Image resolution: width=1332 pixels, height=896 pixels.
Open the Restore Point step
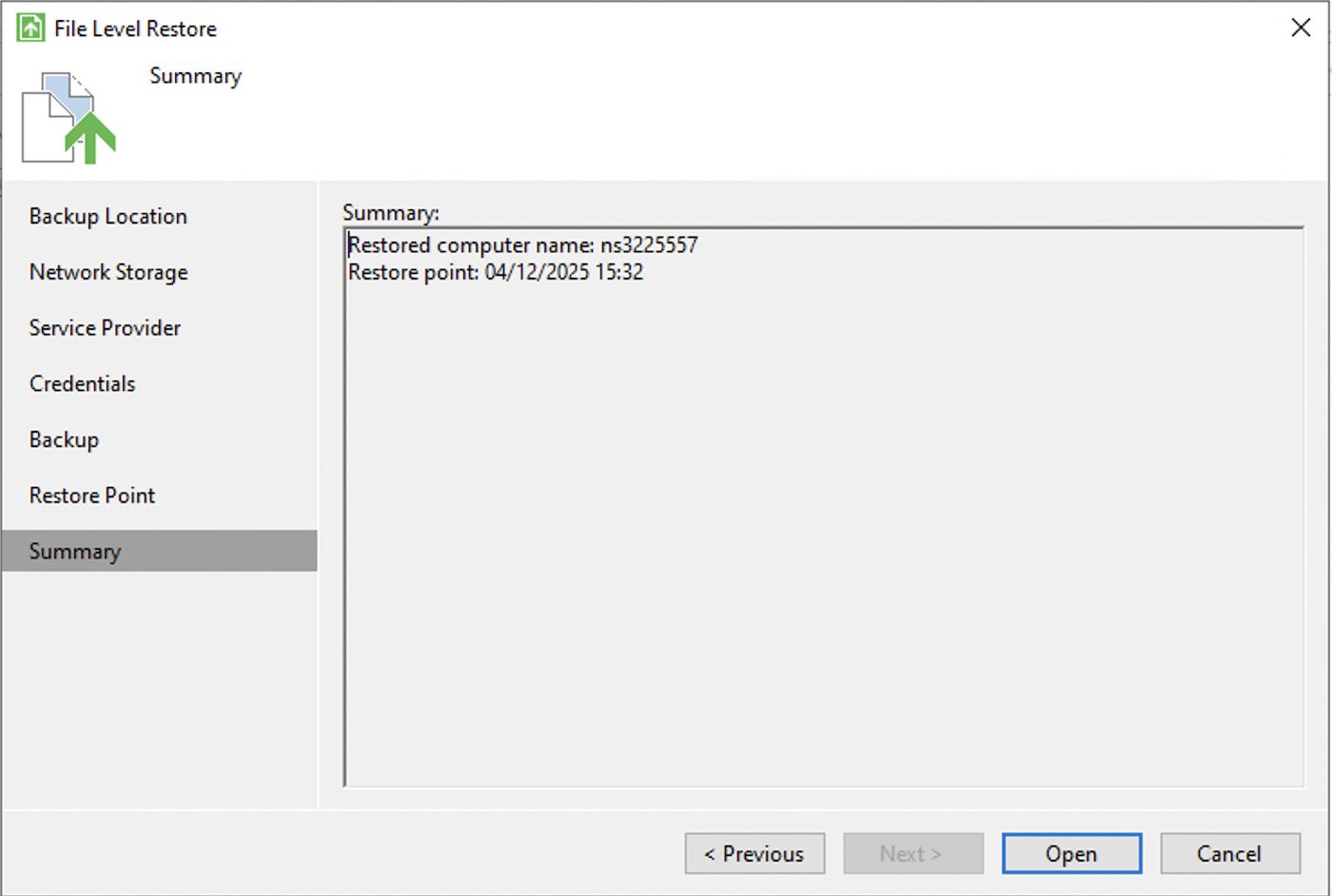91,495
